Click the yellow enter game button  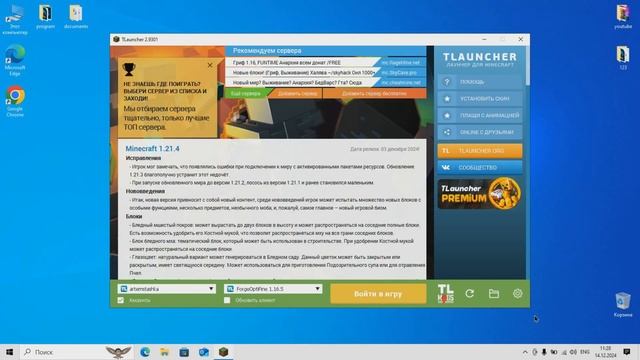click(x=378, y=294)
